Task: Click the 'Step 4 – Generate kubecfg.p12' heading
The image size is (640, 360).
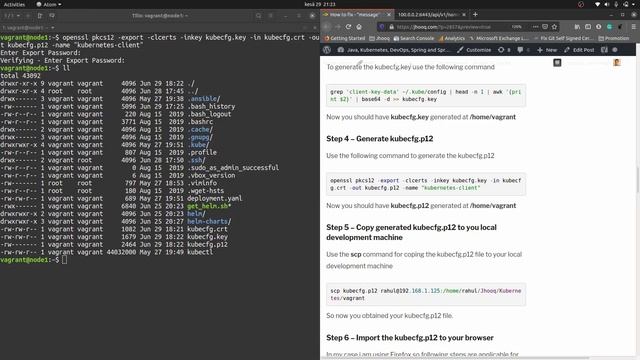Action: pos(380,139)
